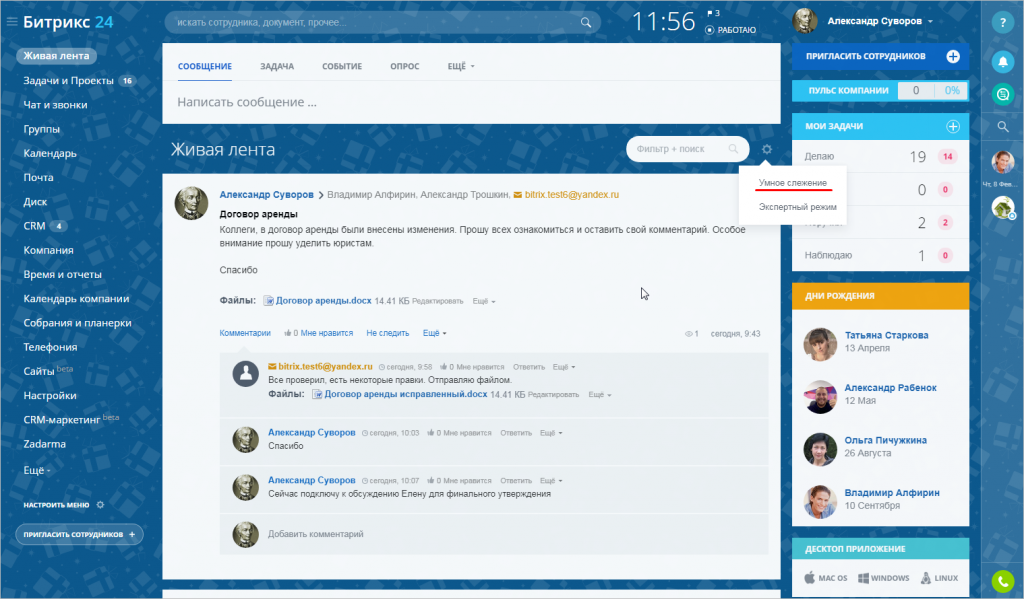Click Редактировать next to Договор аренды.docx
Screen dimensions: 1024x599
[x=438, y=301]
